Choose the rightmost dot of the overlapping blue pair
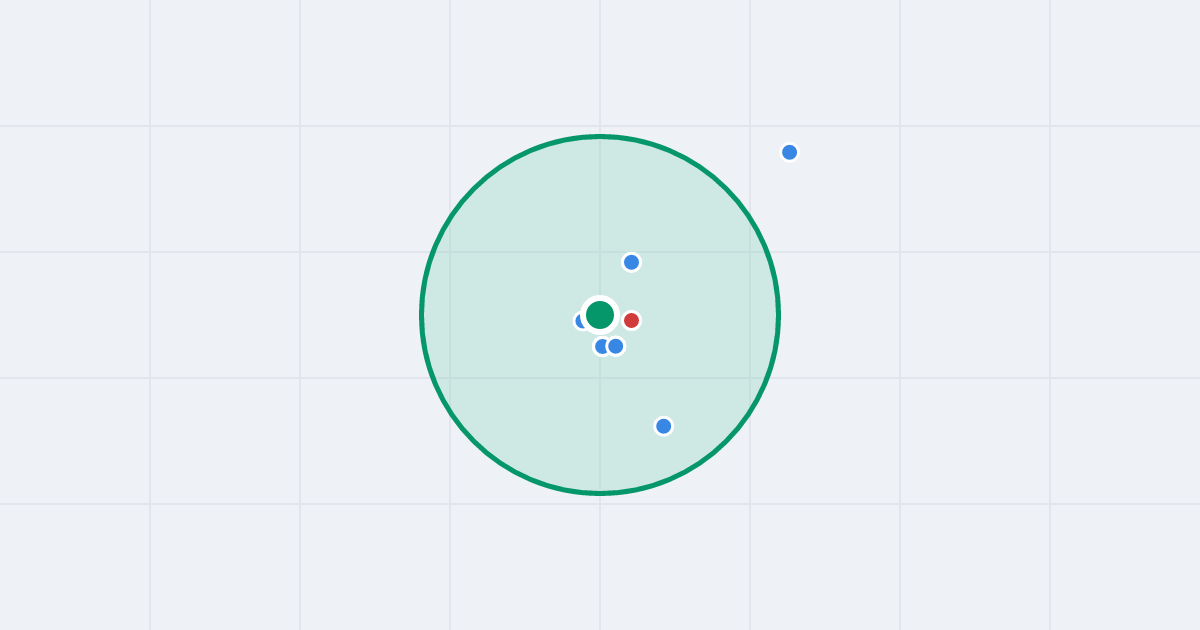 pyautogui.click(x=616, y=346)
